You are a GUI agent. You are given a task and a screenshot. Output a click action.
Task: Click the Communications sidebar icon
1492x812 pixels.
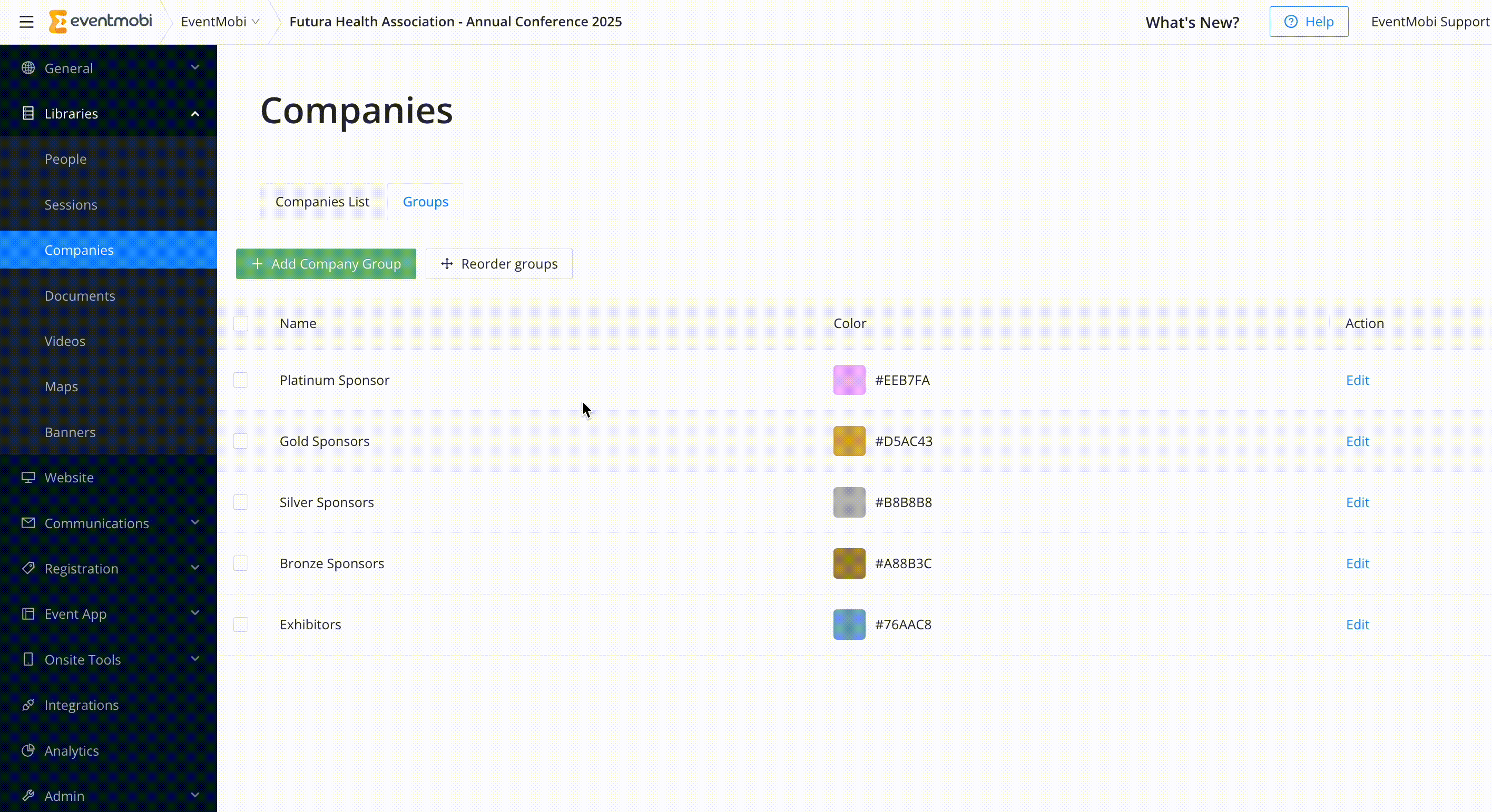click(x=28, y=523)
